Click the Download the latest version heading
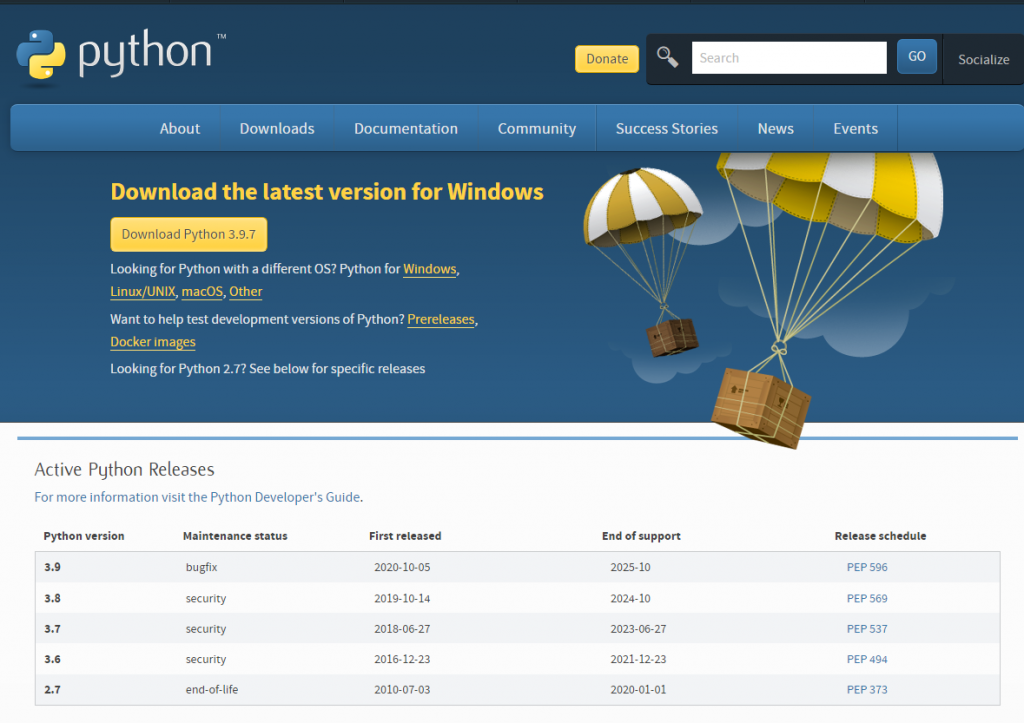Image resolution: width=1024 pixels, height=723 pixels. [x=327, y=192]
